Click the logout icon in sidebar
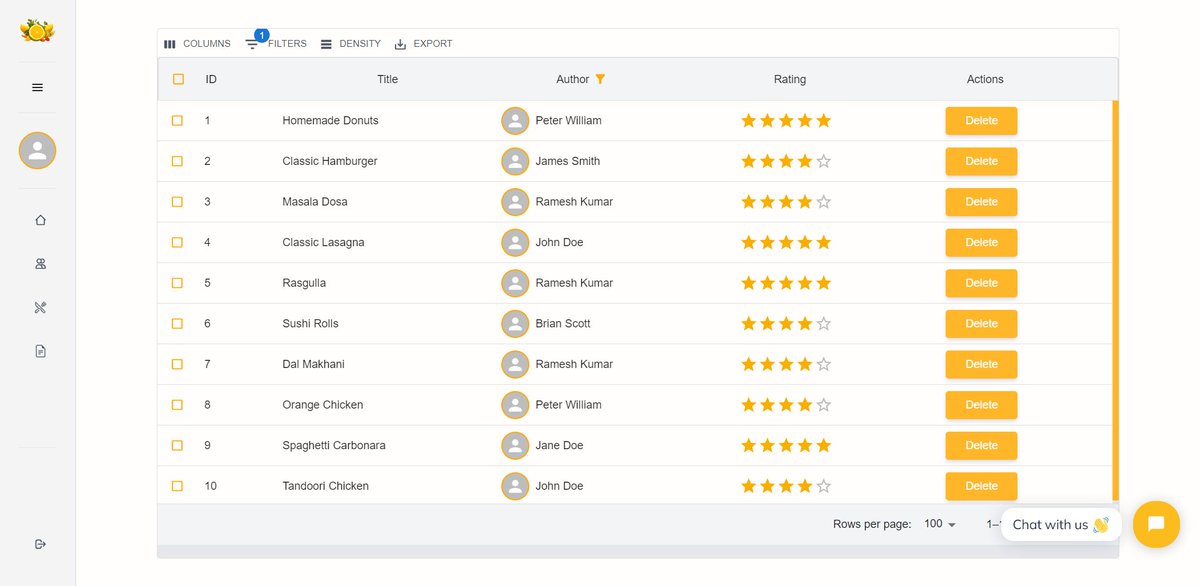Viewport: 1200px width, 586px height. pos(40,544)
